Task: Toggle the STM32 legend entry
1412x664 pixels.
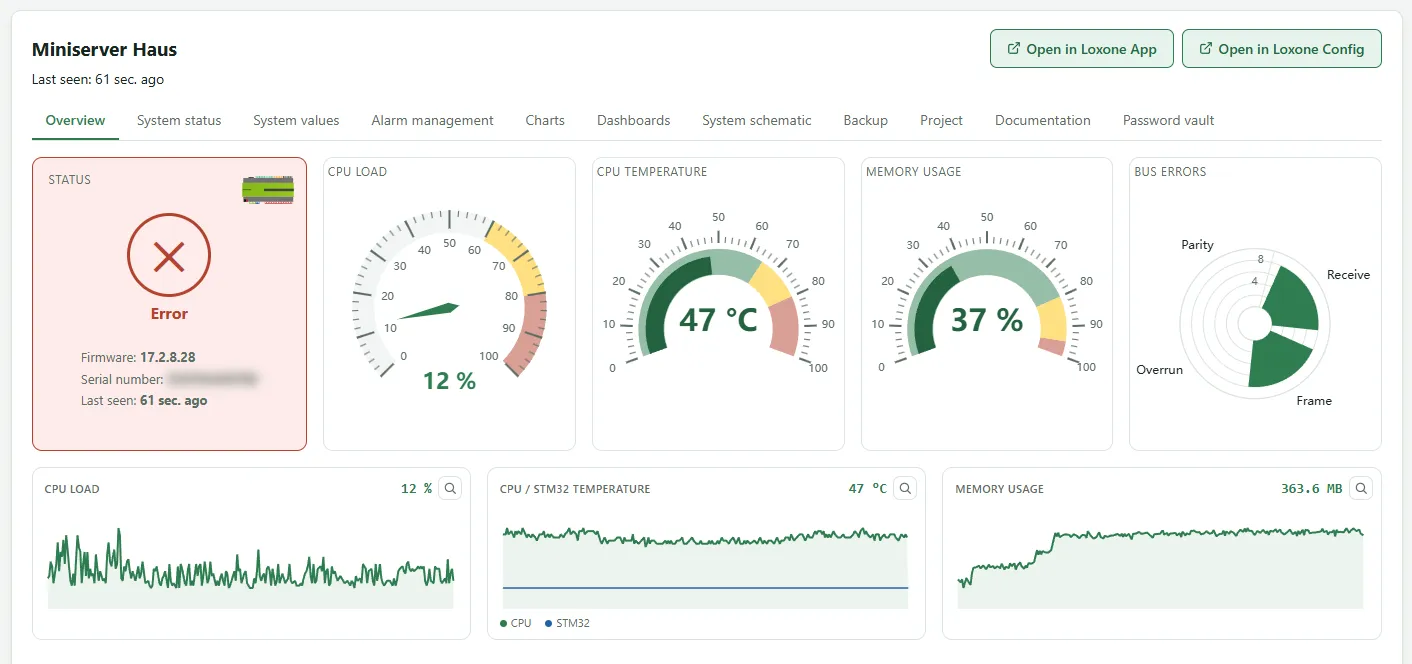Action: [x=567, y=623]
